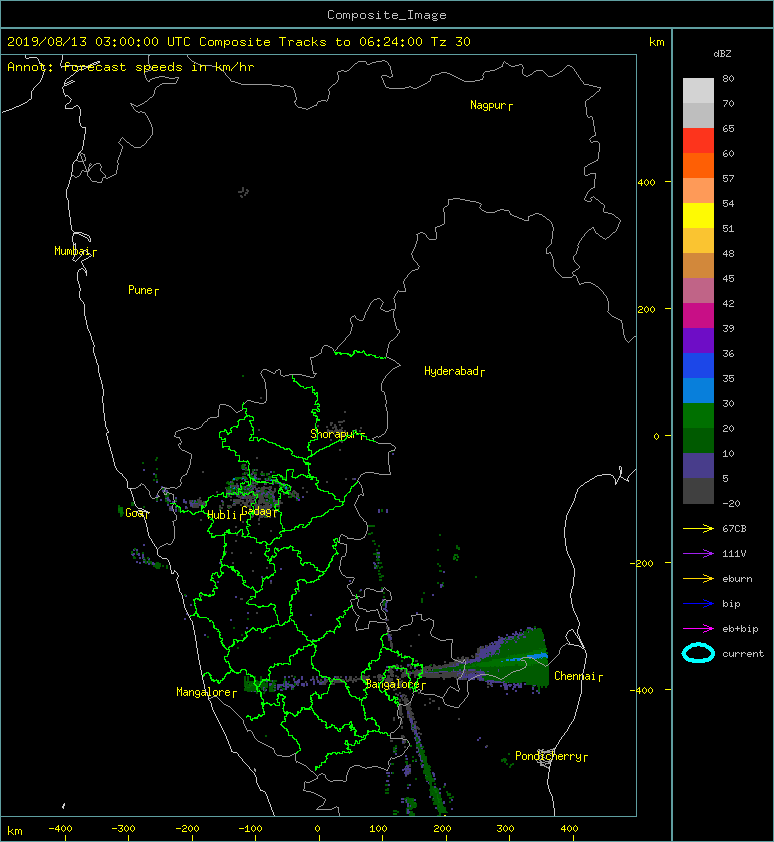The image size is (774, 842).
Task: Click the Pune city label
Action: click(140, 290)
